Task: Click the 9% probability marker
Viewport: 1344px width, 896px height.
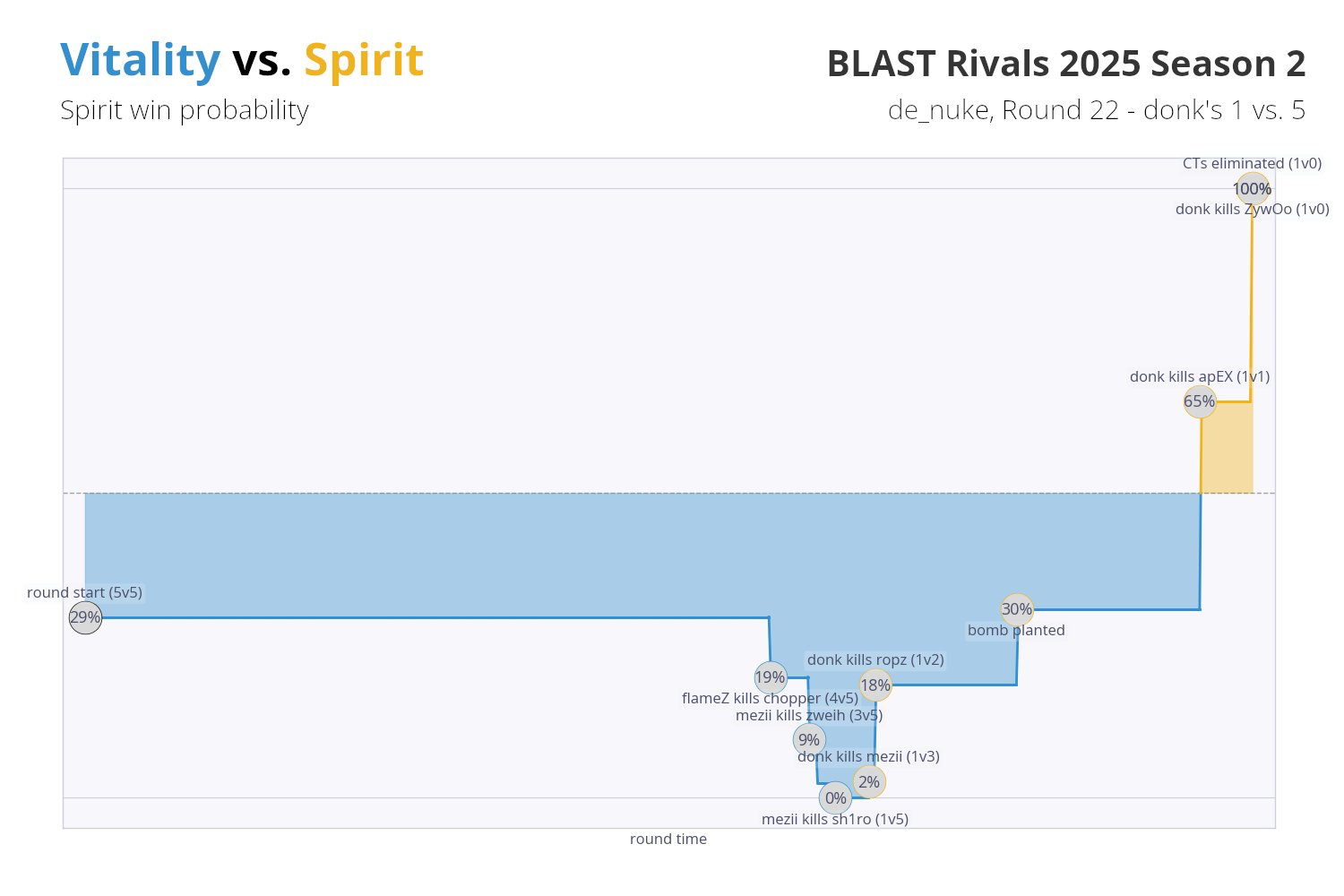Action: [x=808, y=740]
